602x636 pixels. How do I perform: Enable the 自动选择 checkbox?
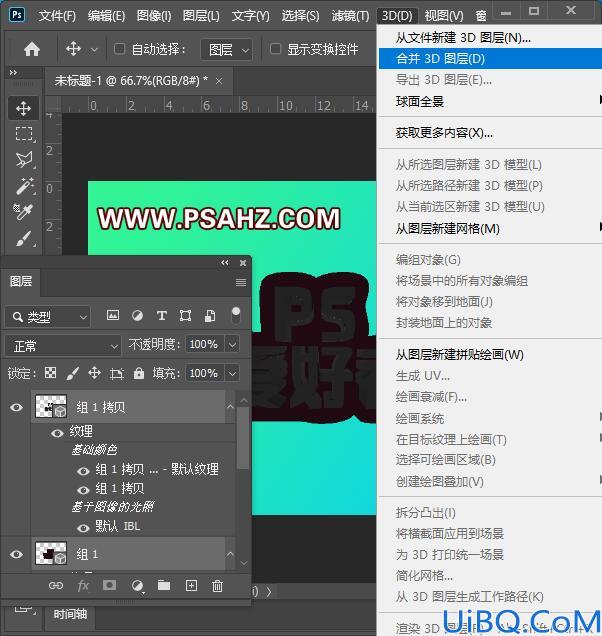coord(119,49)
